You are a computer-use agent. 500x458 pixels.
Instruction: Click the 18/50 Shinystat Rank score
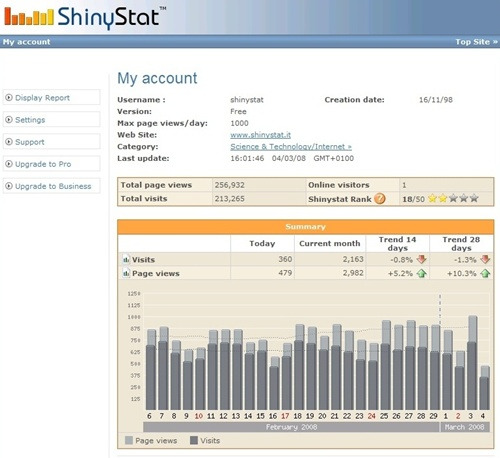[x=413, y=199]
